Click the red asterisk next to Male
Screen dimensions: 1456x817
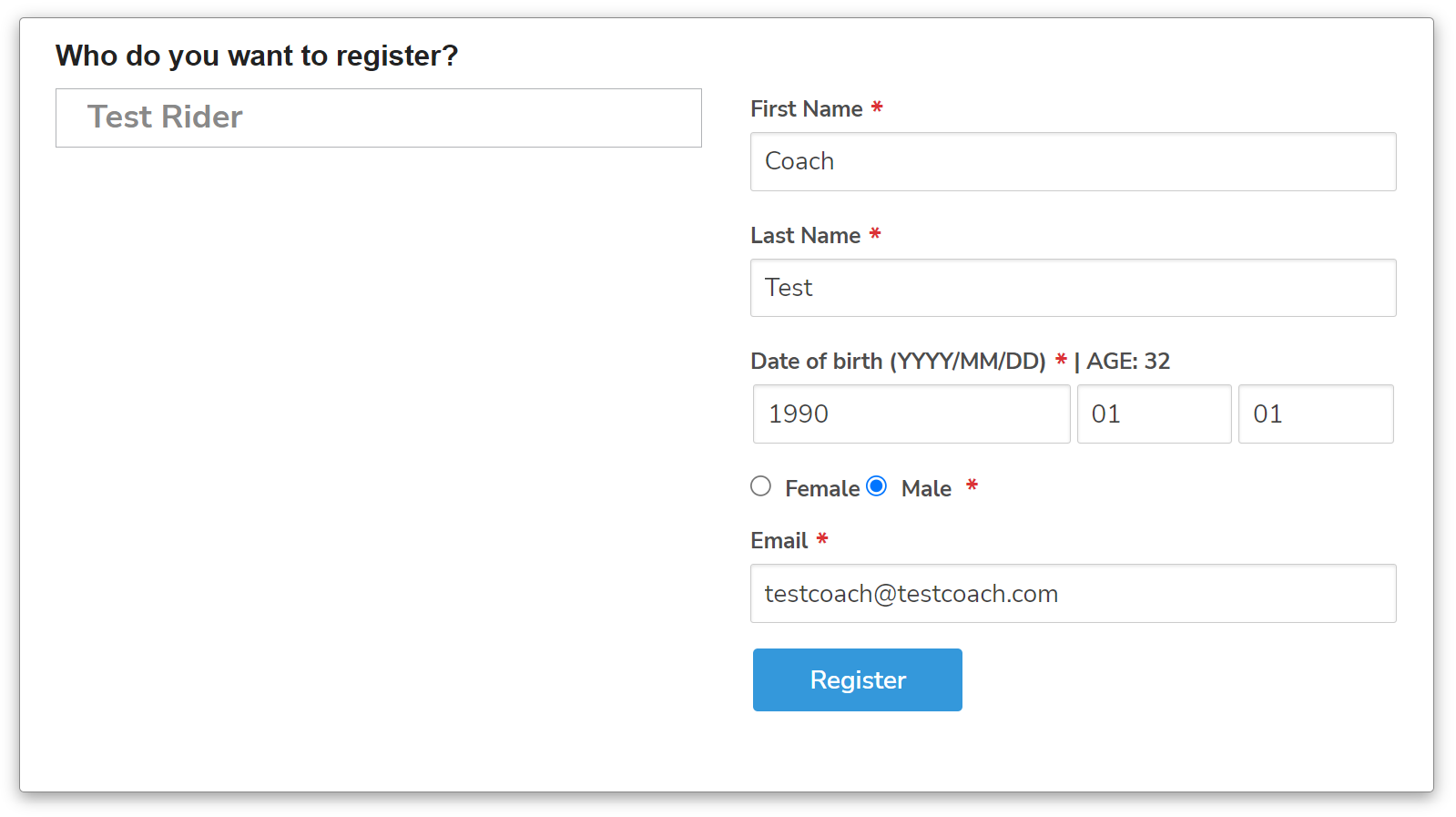click(x=972, y=485)
